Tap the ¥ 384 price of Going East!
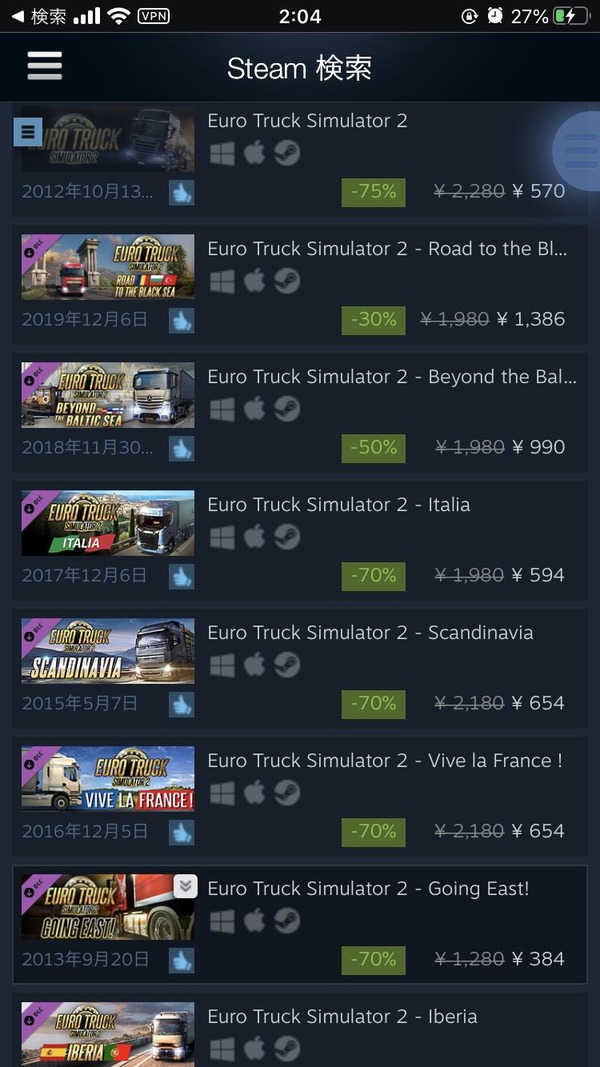 pos(538,959)
